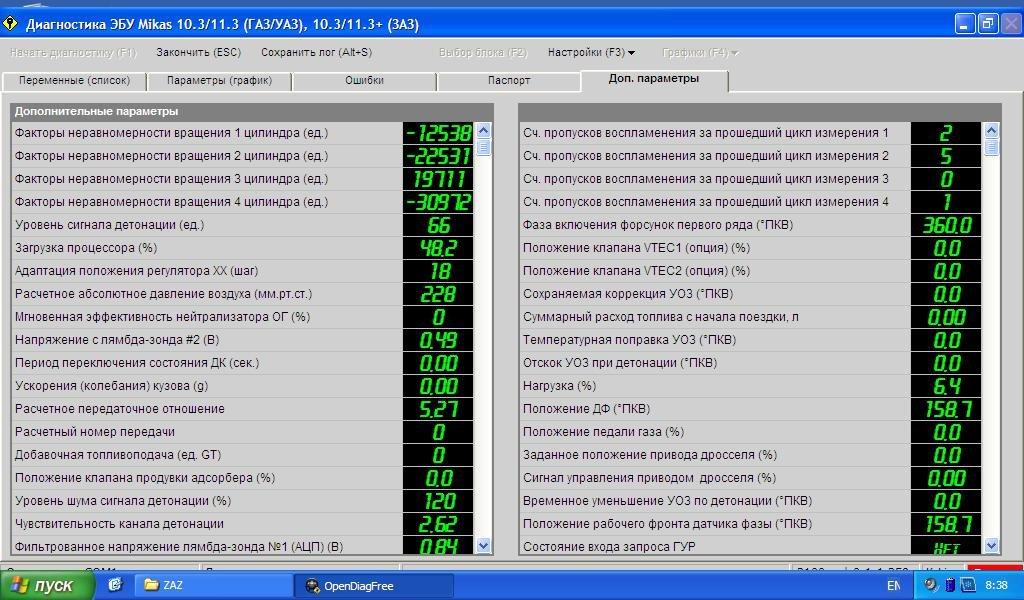Click 'Загрузка процессора (%)' value 48.2
Screen dimensions: 1024x600
(438, 248)
